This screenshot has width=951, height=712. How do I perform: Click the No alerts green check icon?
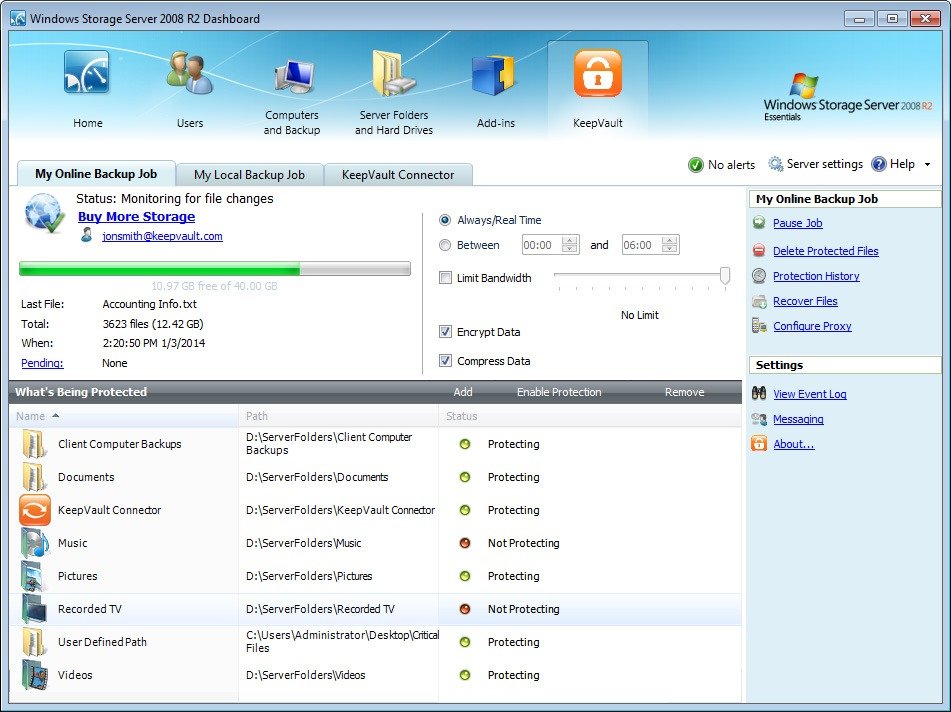coord(696,164)
